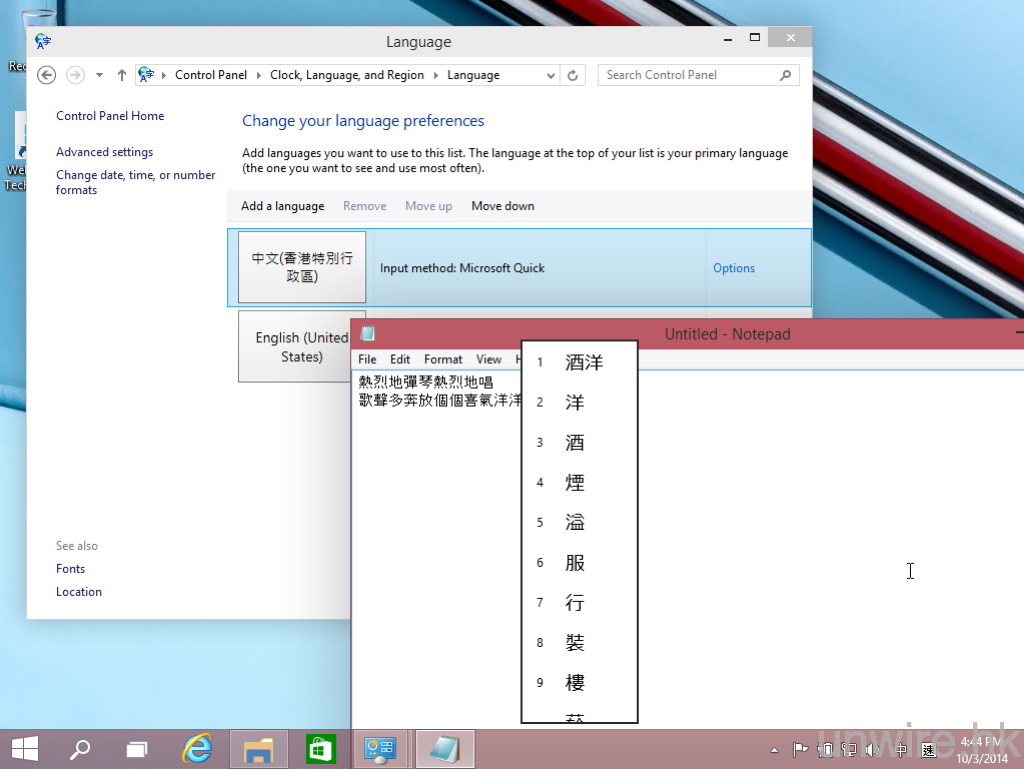Click the Up one level arrow
The height and width of the screenshot is (769, 1024).
(122, 75)
